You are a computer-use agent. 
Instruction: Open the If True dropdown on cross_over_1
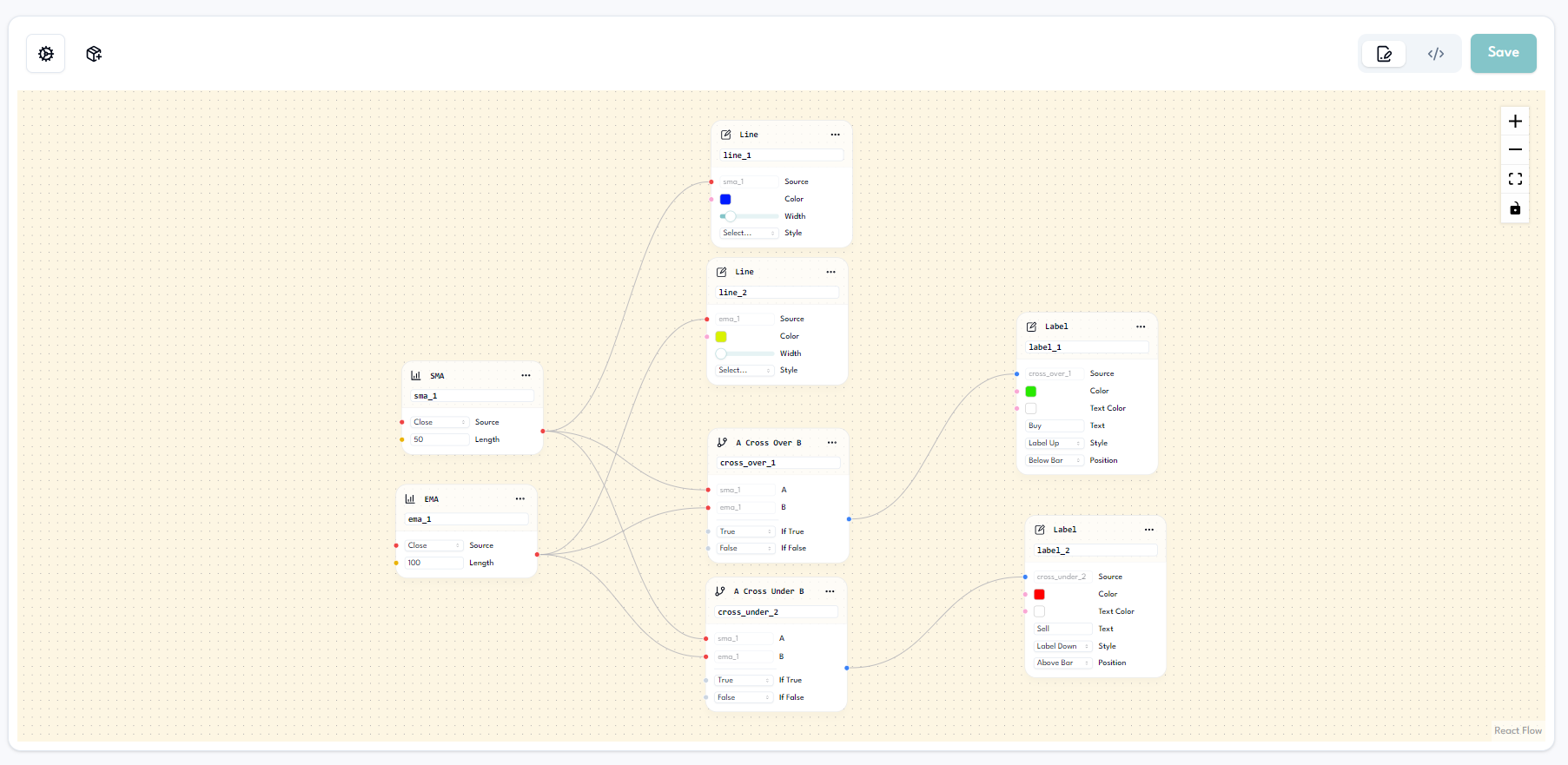pyautogui.click(x=744, y=531)
